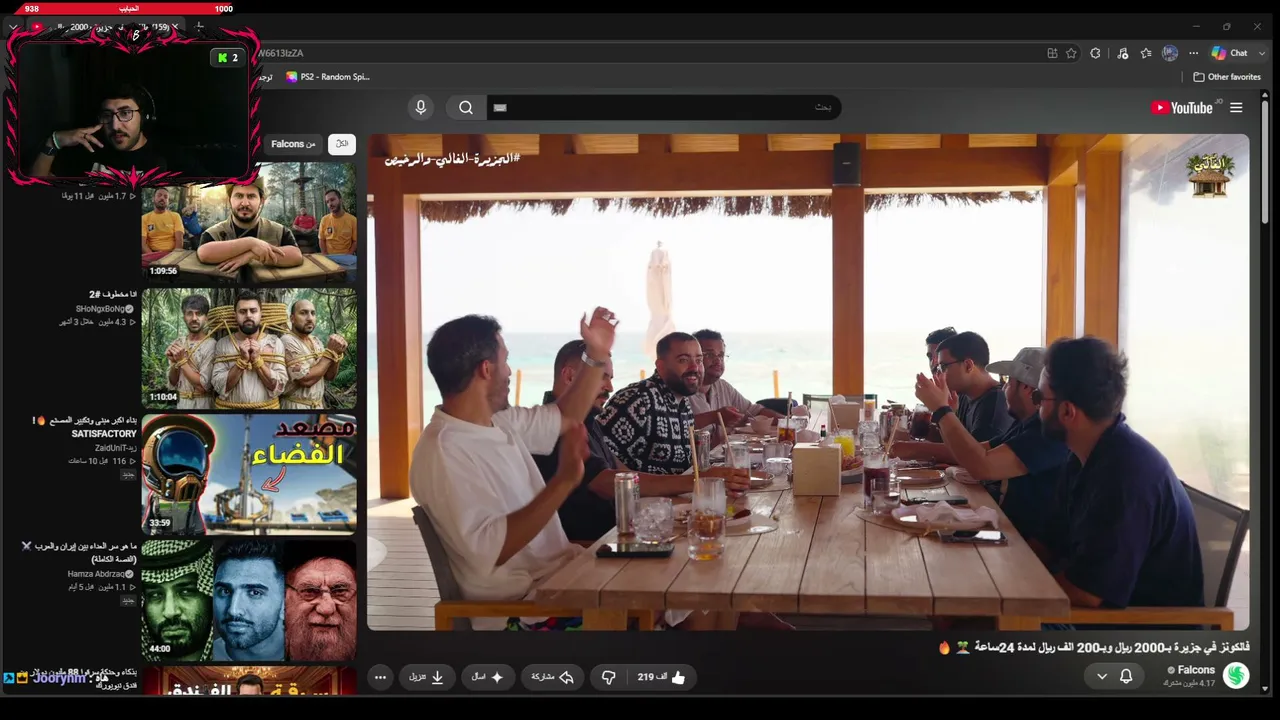Close the current browser tab
This screenshot has width=1280, height=720.
pyautogui.click(x=175, y=27)
